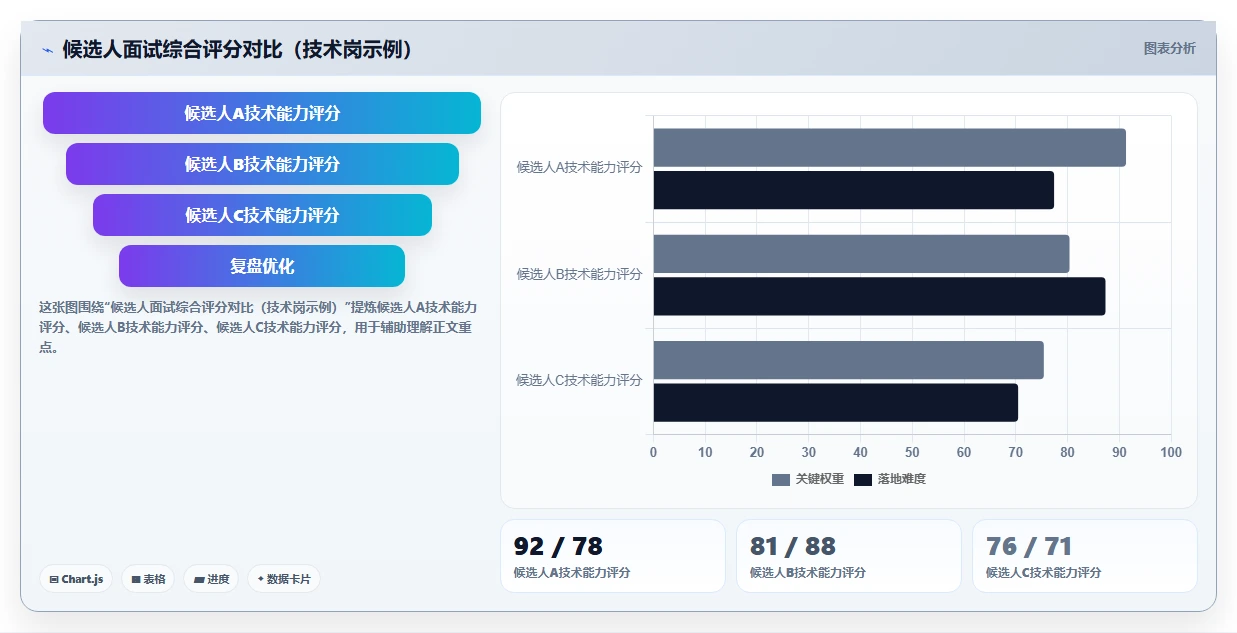1237x633 pixels.
Task: Click the x-axis tick label 50
Action: 912,452
